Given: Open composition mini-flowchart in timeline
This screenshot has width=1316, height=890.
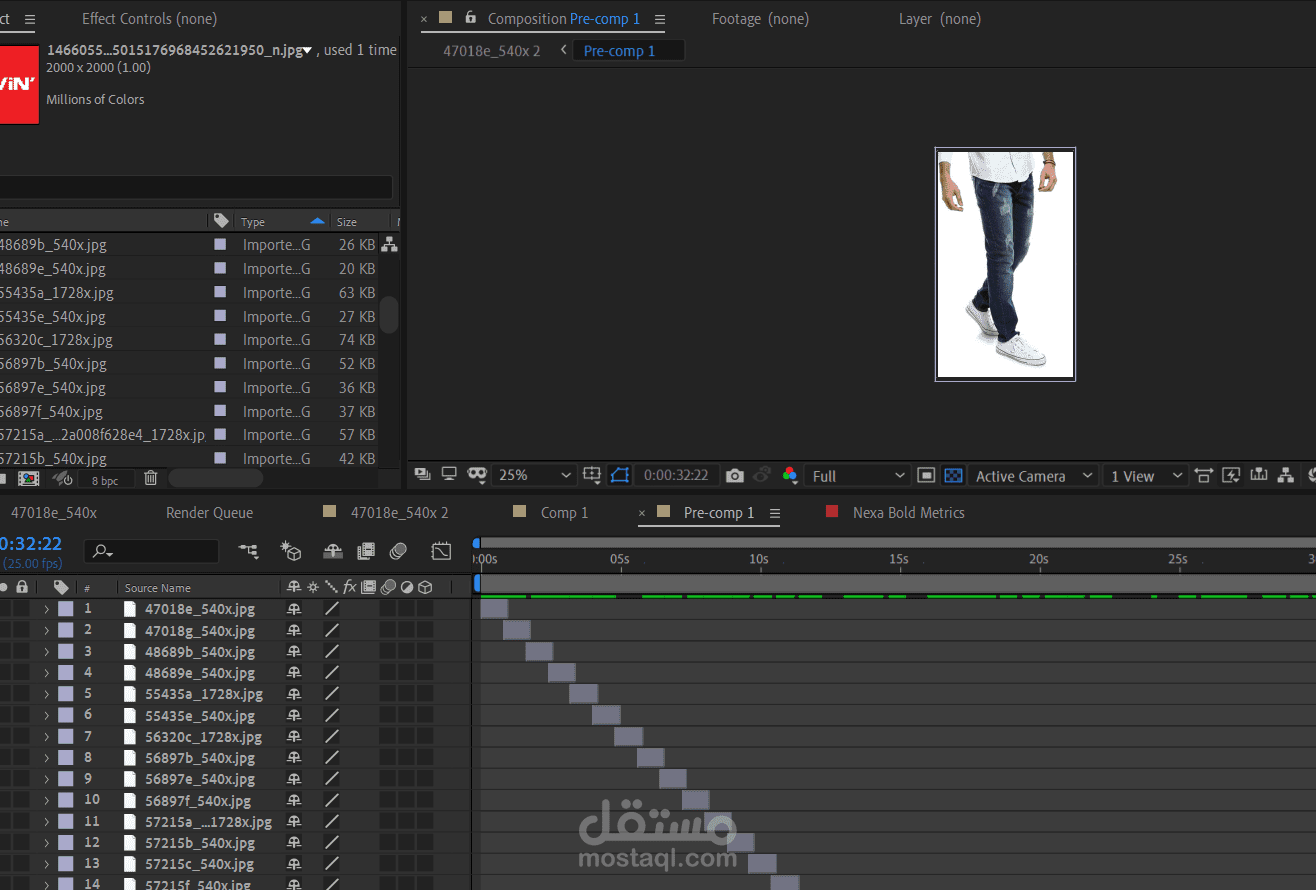Looking at the screenshot, I should tap(248, 550).
